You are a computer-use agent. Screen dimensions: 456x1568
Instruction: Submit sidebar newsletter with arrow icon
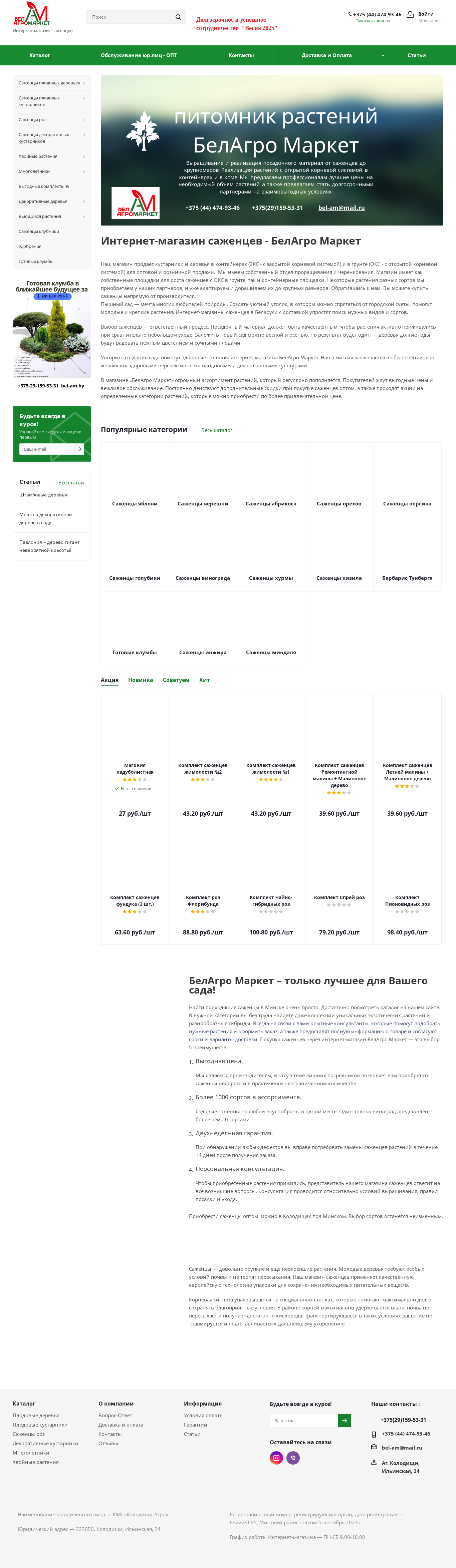pyautogui.click(x=78, y=449)
